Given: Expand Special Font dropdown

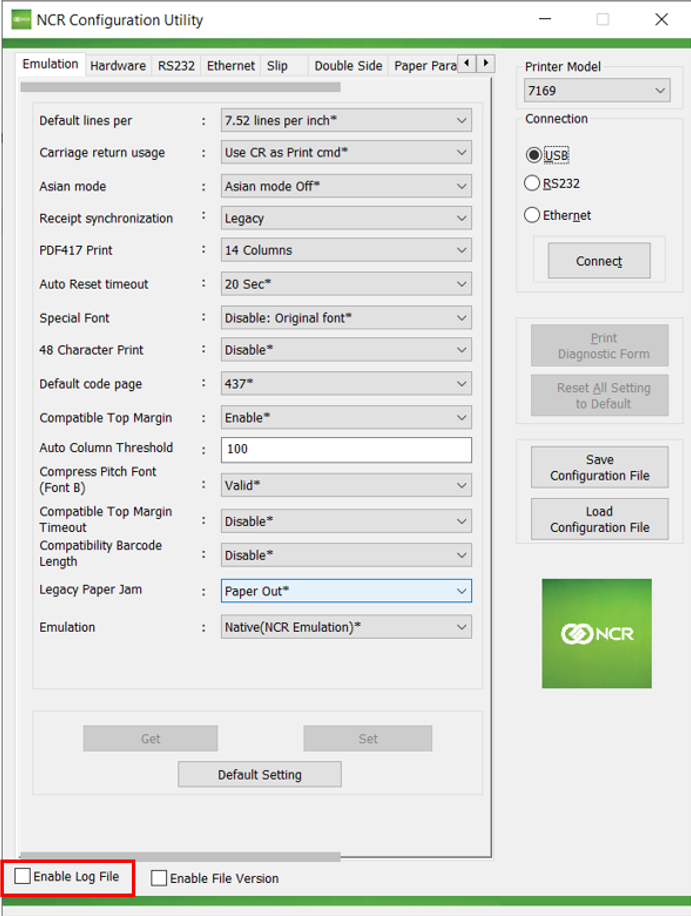Looking at the screenshot, I should [346, 318].
